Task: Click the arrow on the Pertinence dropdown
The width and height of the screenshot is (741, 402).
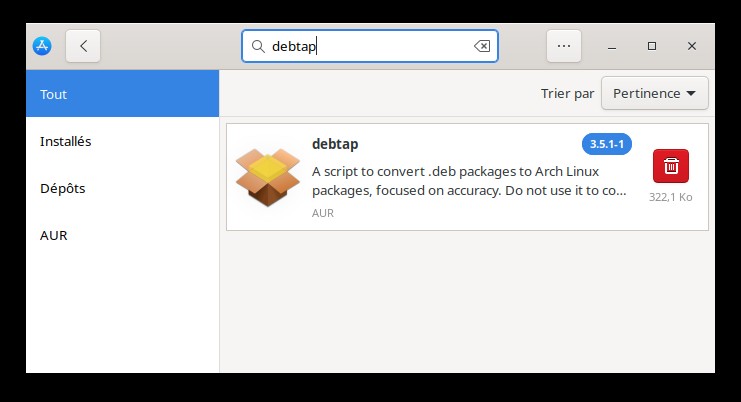Action: pos(691,94)
